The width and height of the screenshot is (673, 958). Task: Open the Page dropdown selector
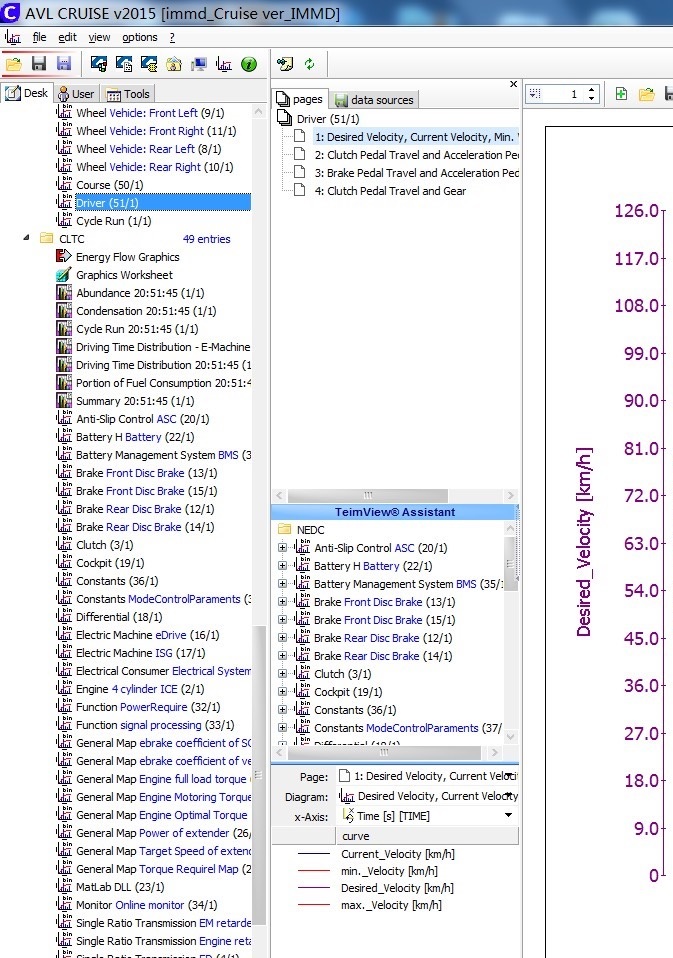(509, 776)
